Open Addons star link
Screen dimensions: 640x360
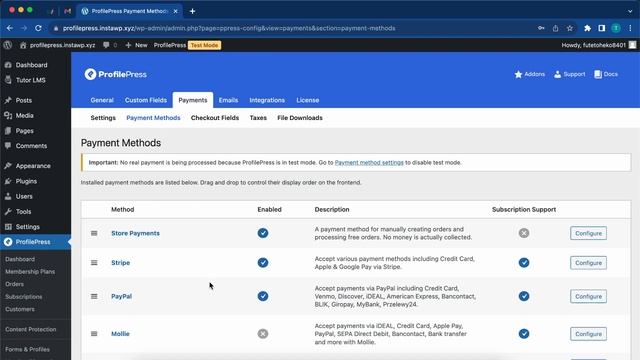[529, 74]
